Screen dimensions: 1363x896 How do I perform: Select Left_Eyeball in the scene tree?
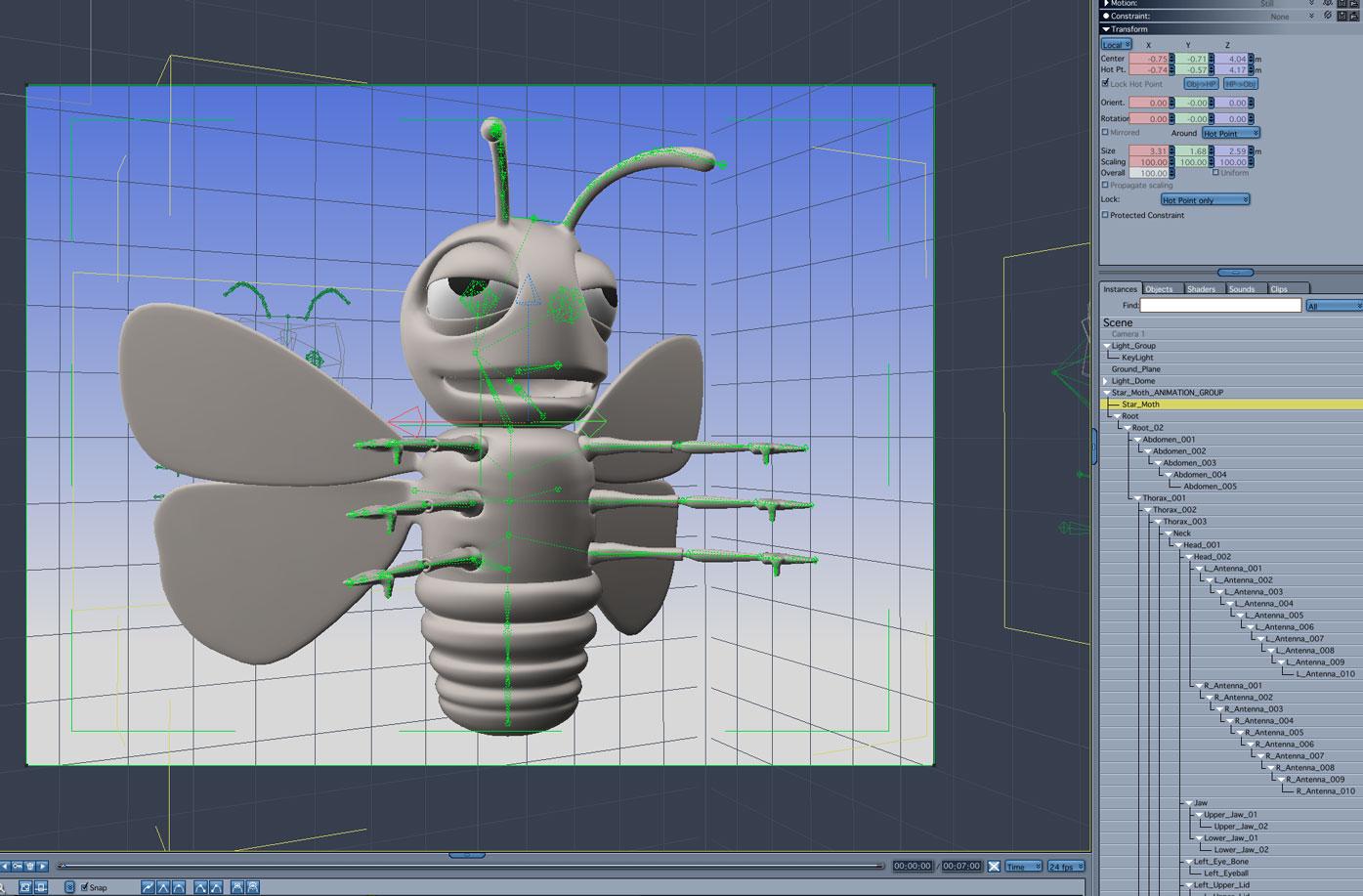point(1226,874)
